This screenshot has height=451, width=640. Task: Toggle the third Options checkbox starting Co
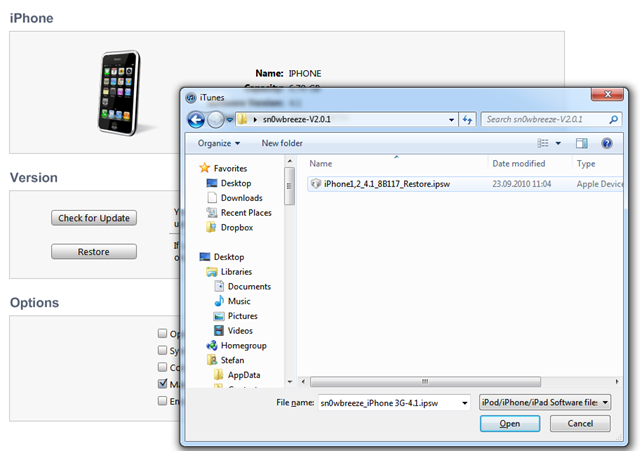pyautogui.click(x=162, y=367)
